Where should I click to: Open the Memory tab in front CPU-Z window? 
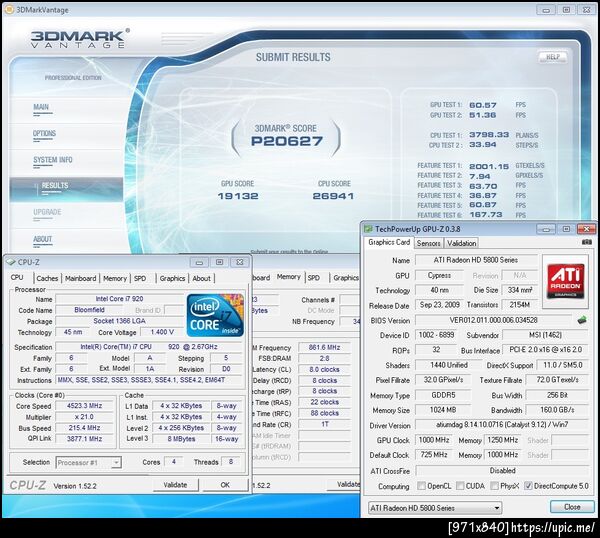115,279
